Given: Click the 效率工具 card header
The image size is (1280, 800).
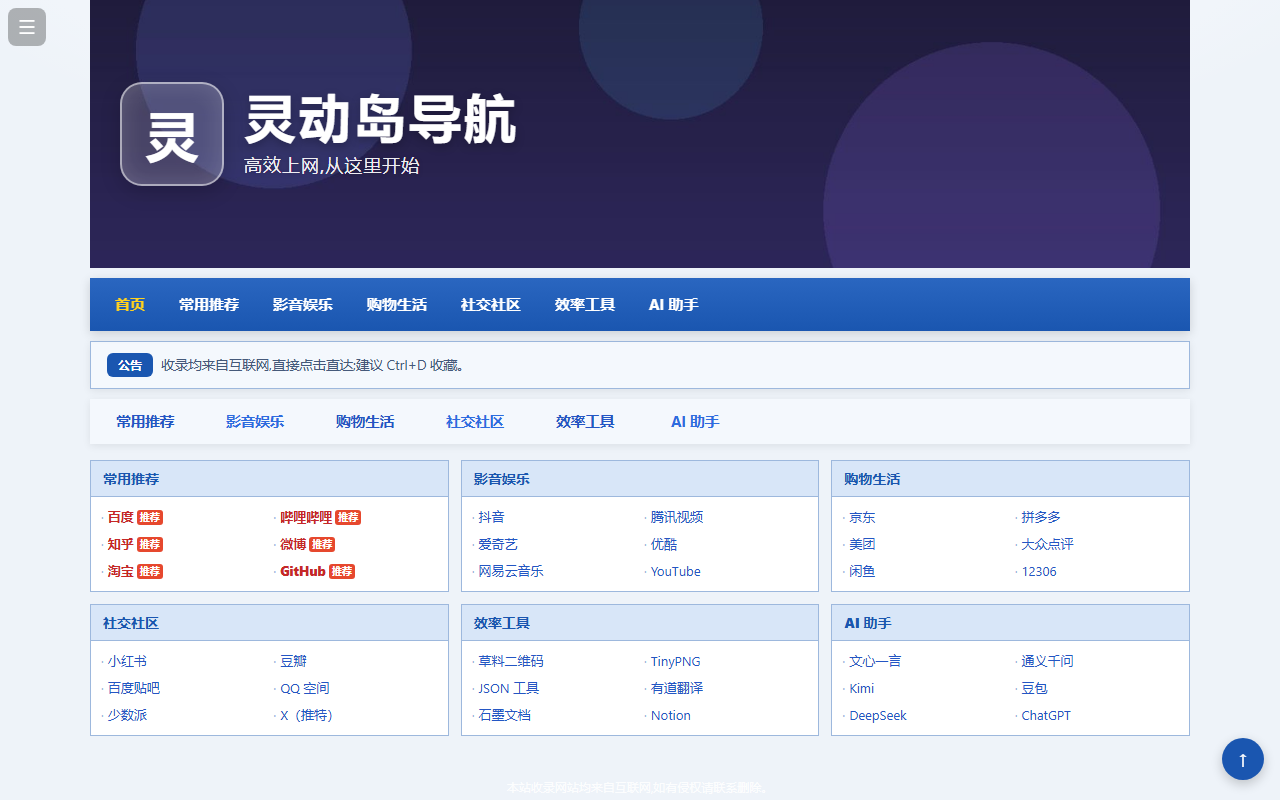Looking at the screenshot, I should 640,623.
